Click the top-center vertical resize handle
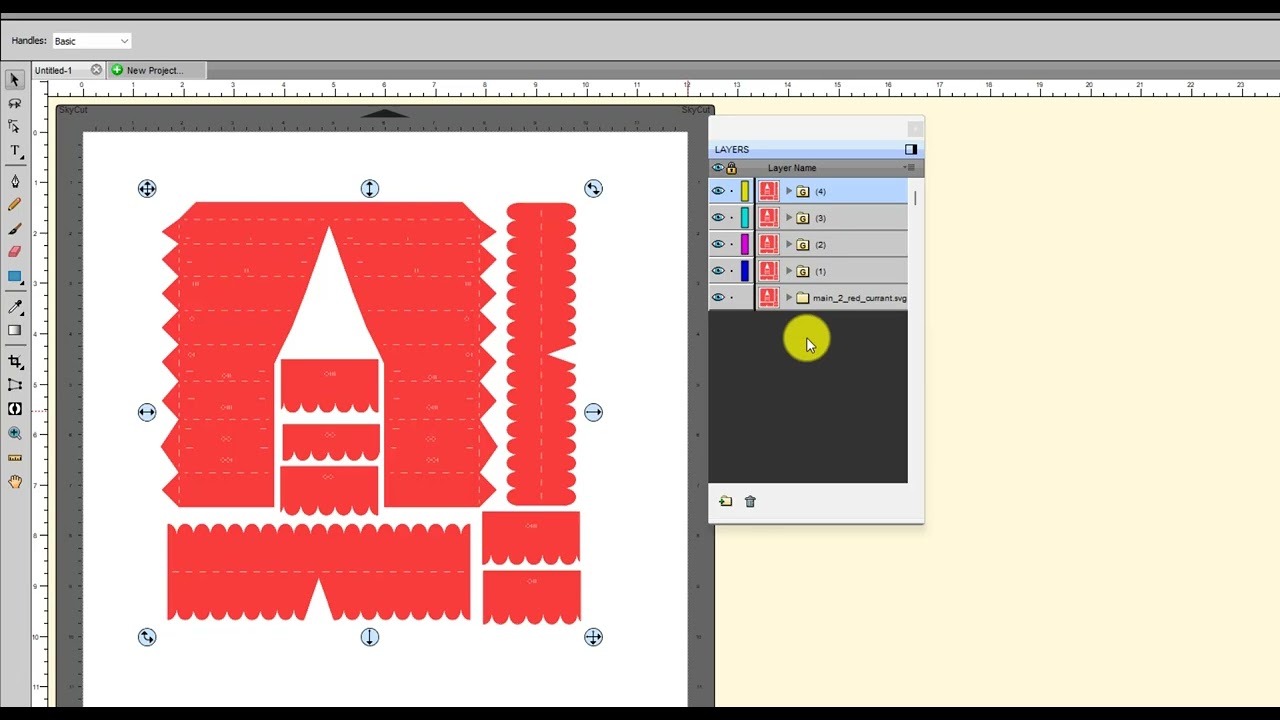The image size is (1280, 720). point(370,188)
